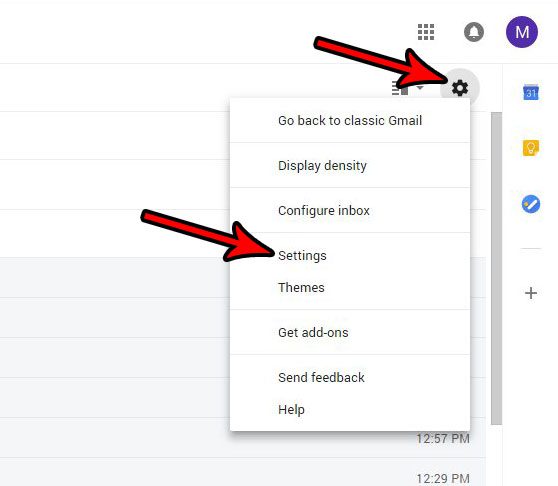Image resolution: width=558 pixels, height=486 pixels.
Task: Click the inbox vertical scrollbar
Action: pyautogui.click(x=496, y=268)
